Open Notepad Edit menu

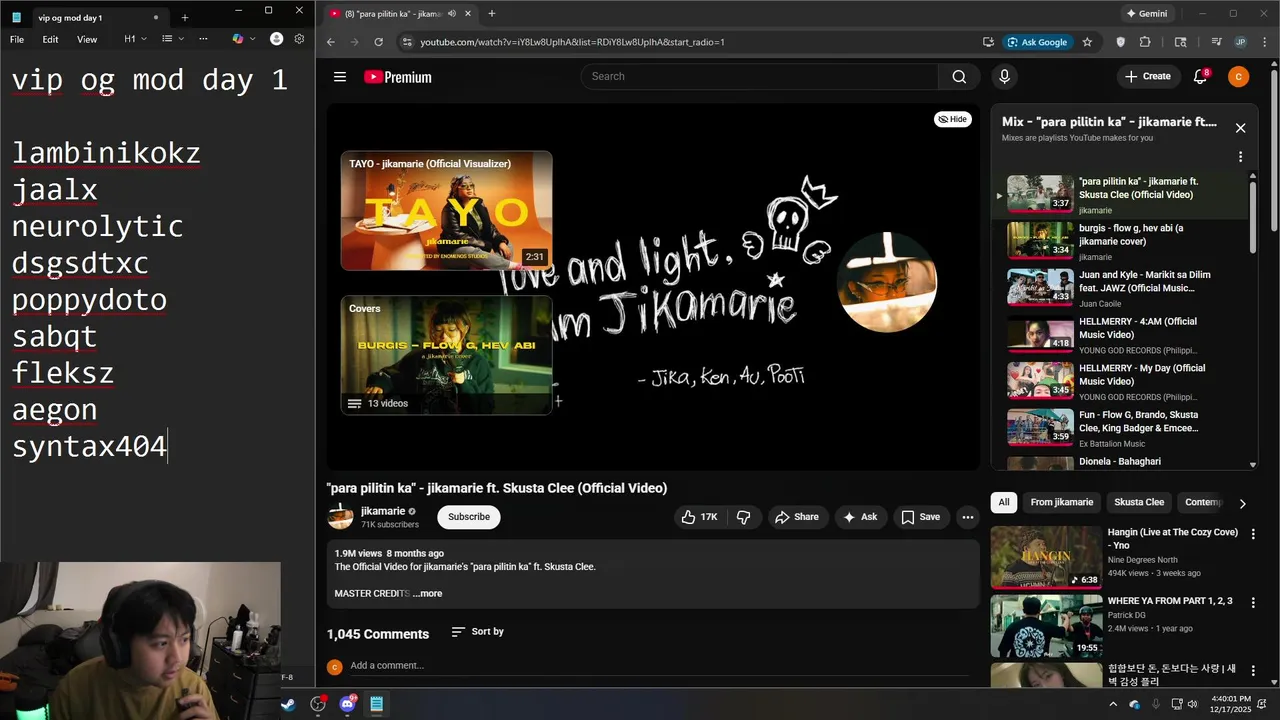pos(50,39)
